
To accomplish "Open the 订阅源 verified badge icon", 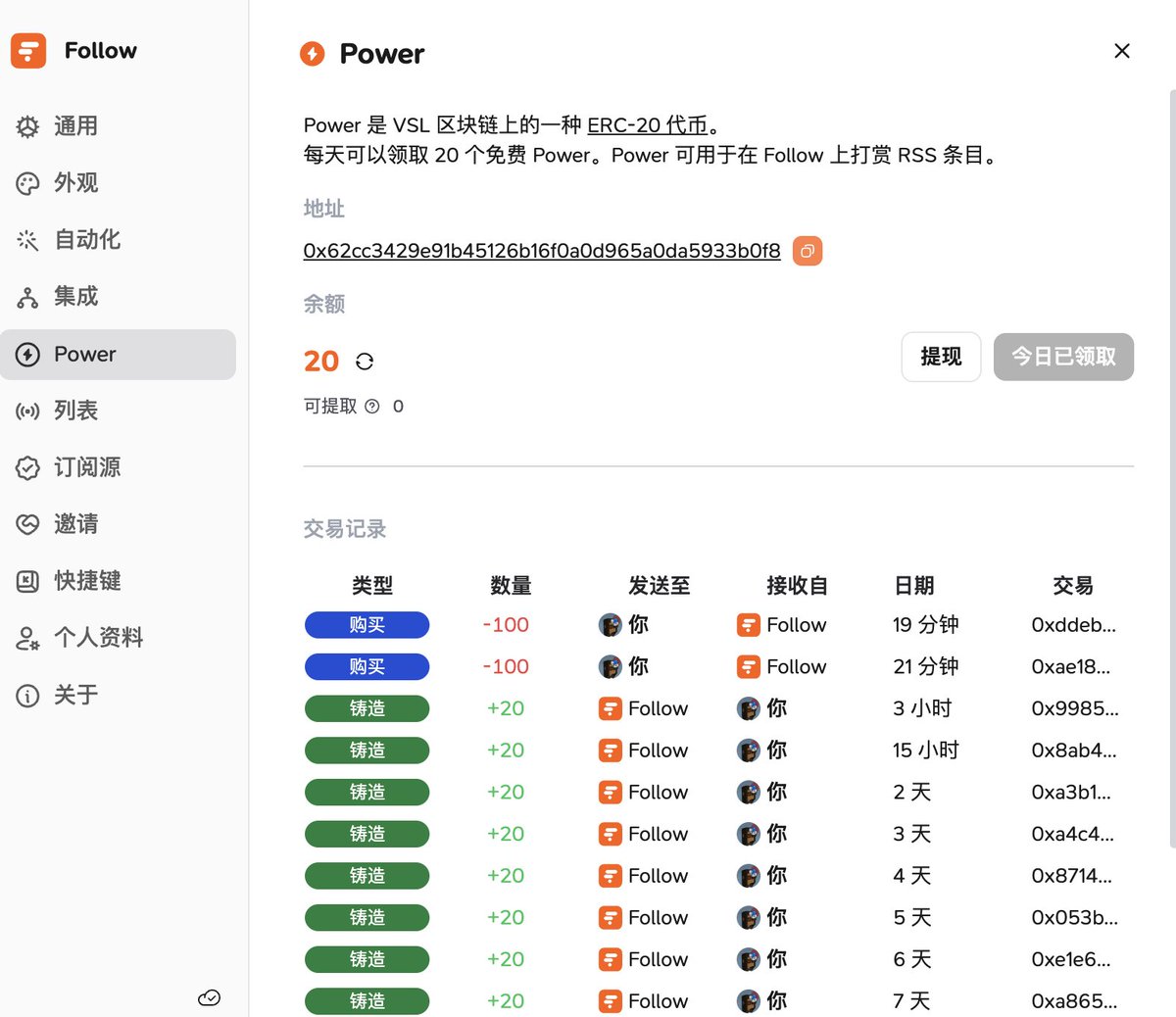I will coord(27,468).
